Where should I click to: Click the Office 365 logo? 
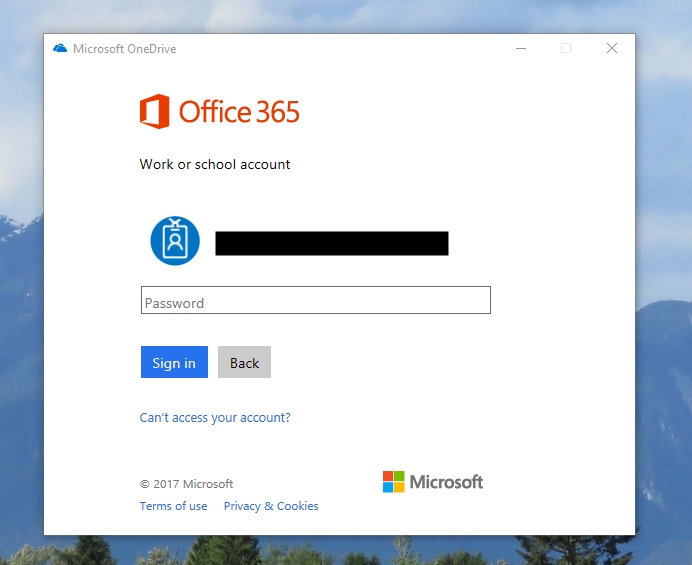(x=219, y=111)
